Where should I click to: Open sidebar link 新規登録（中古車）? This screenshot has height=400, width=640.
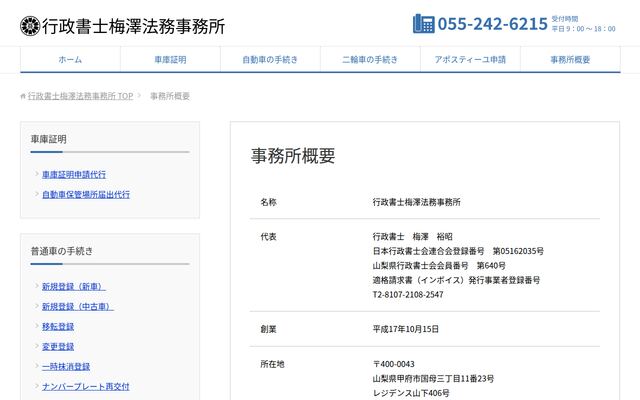78,307
